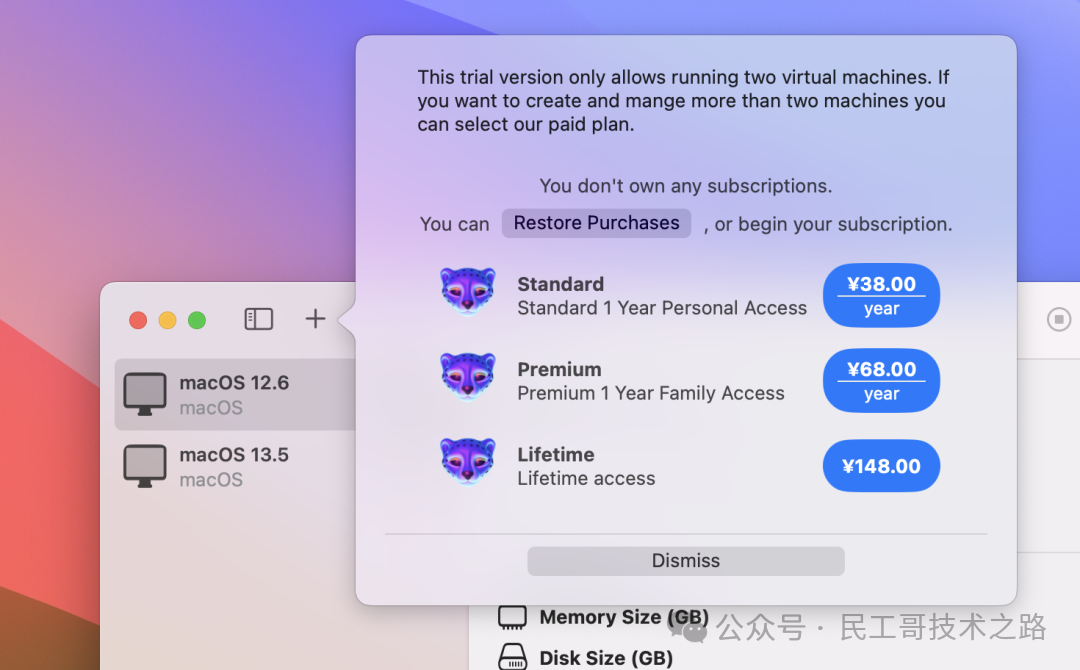
Task: Toggle the sidebar with the sidebar icon
Action: (259, 319)
